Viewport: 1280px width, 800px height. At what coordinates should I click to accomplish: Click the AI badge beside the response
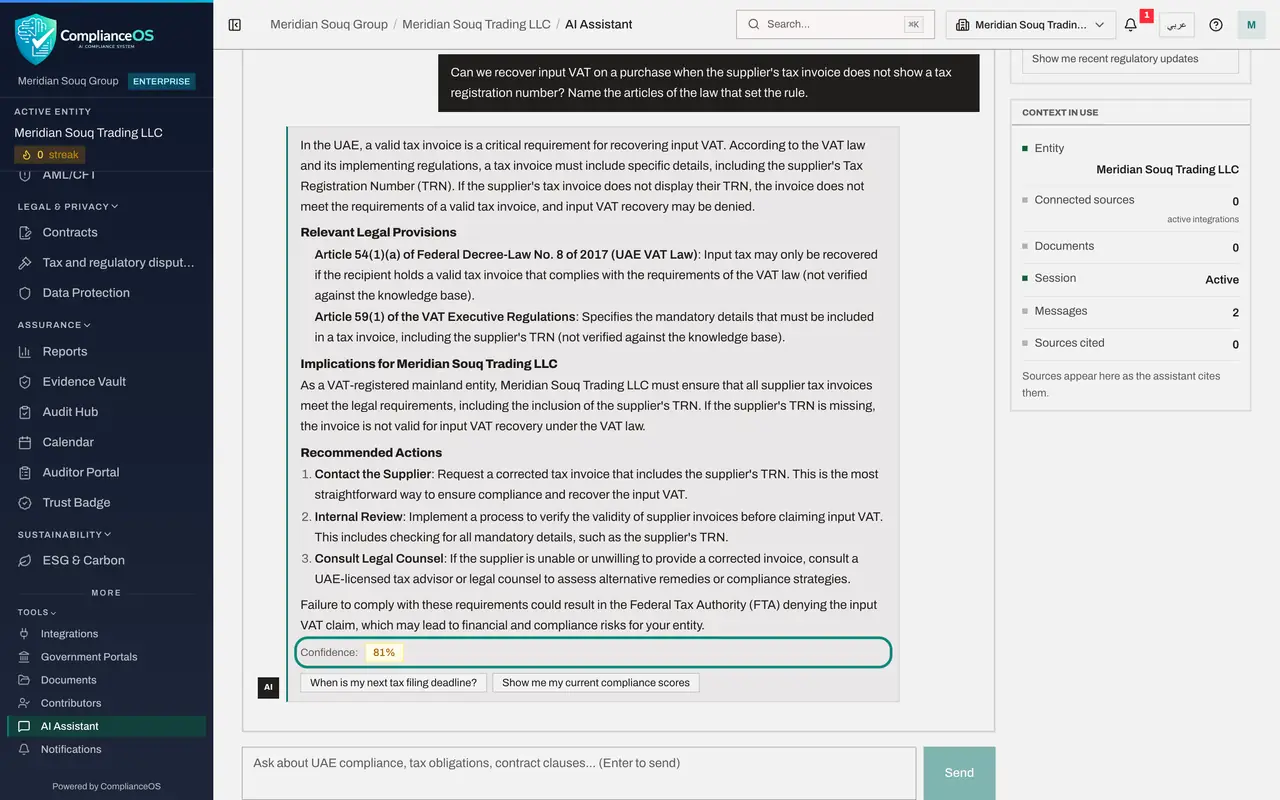pos(268,688)
